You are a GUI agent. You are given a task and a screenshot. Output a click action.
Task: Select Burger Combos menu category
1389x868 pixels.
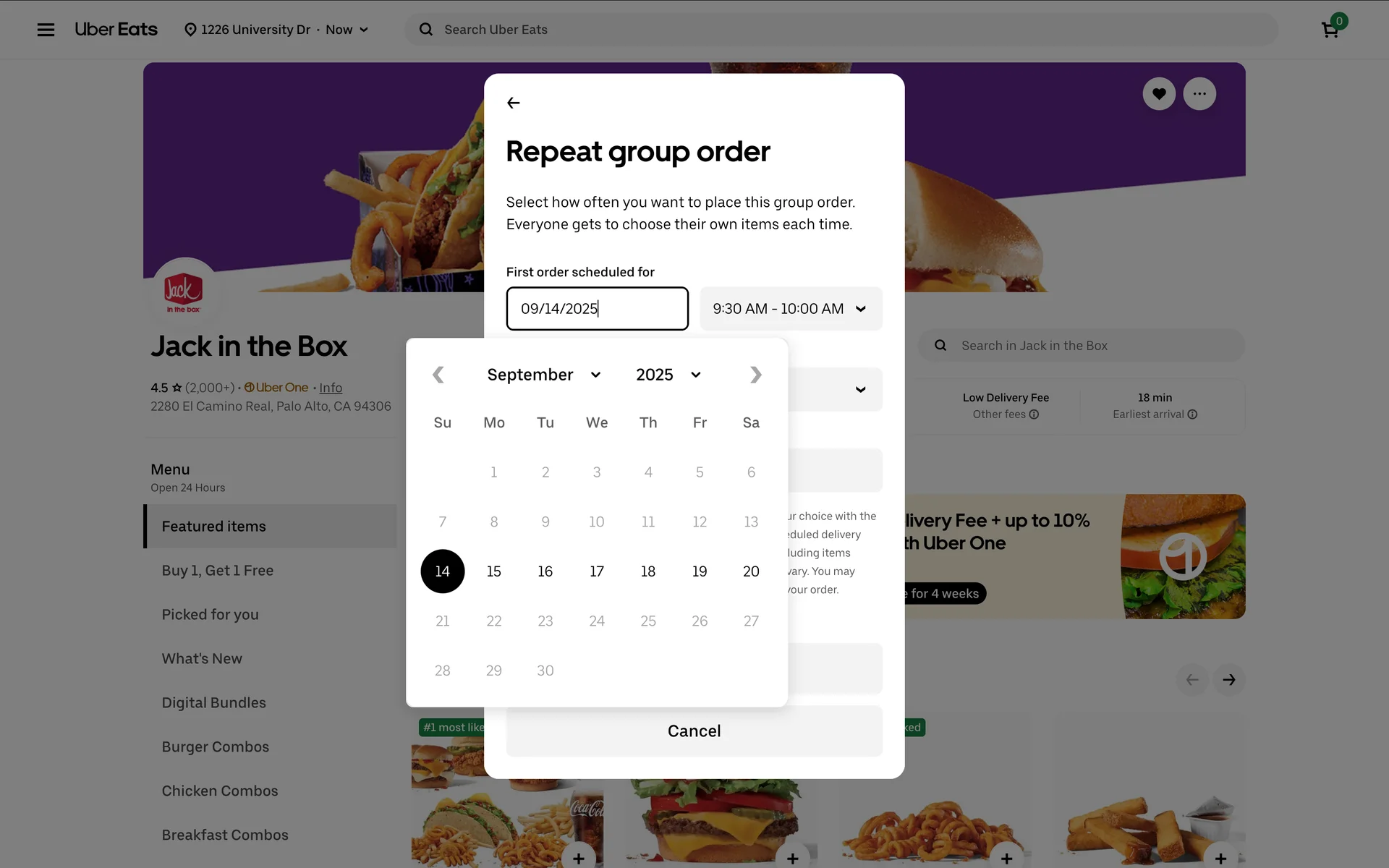[216, 746]
